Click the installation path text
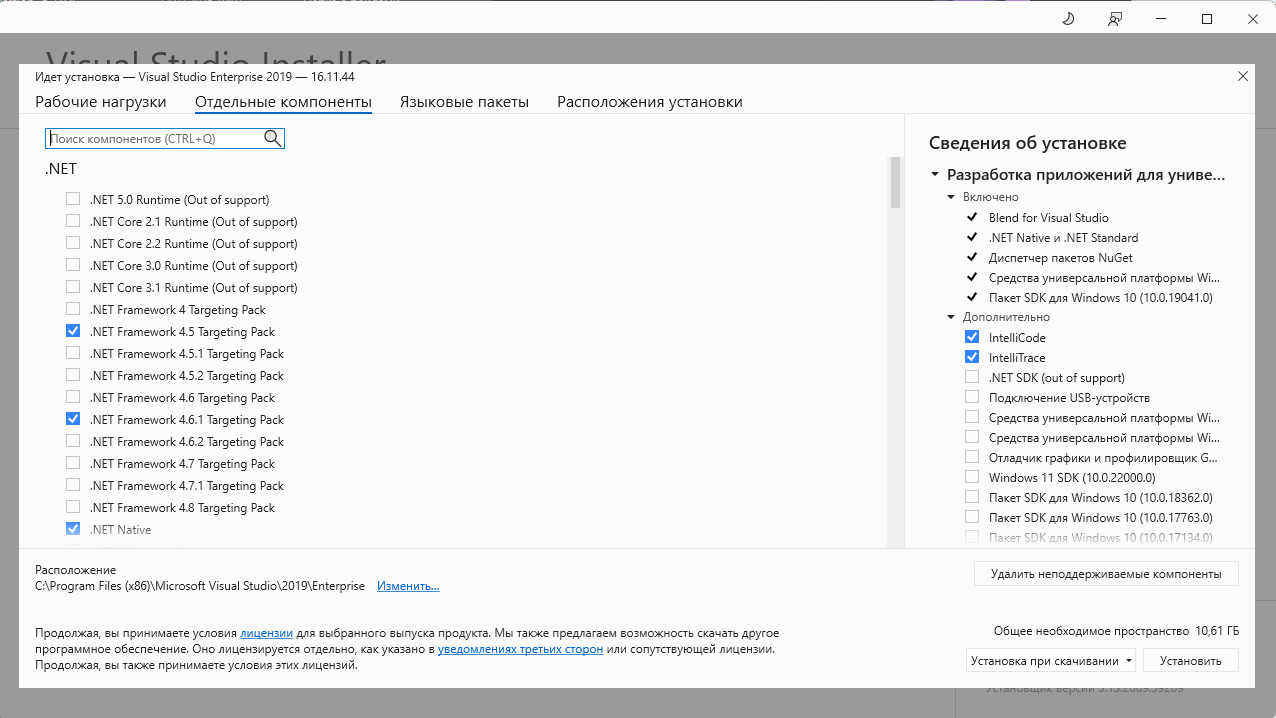 coord(200,586)
